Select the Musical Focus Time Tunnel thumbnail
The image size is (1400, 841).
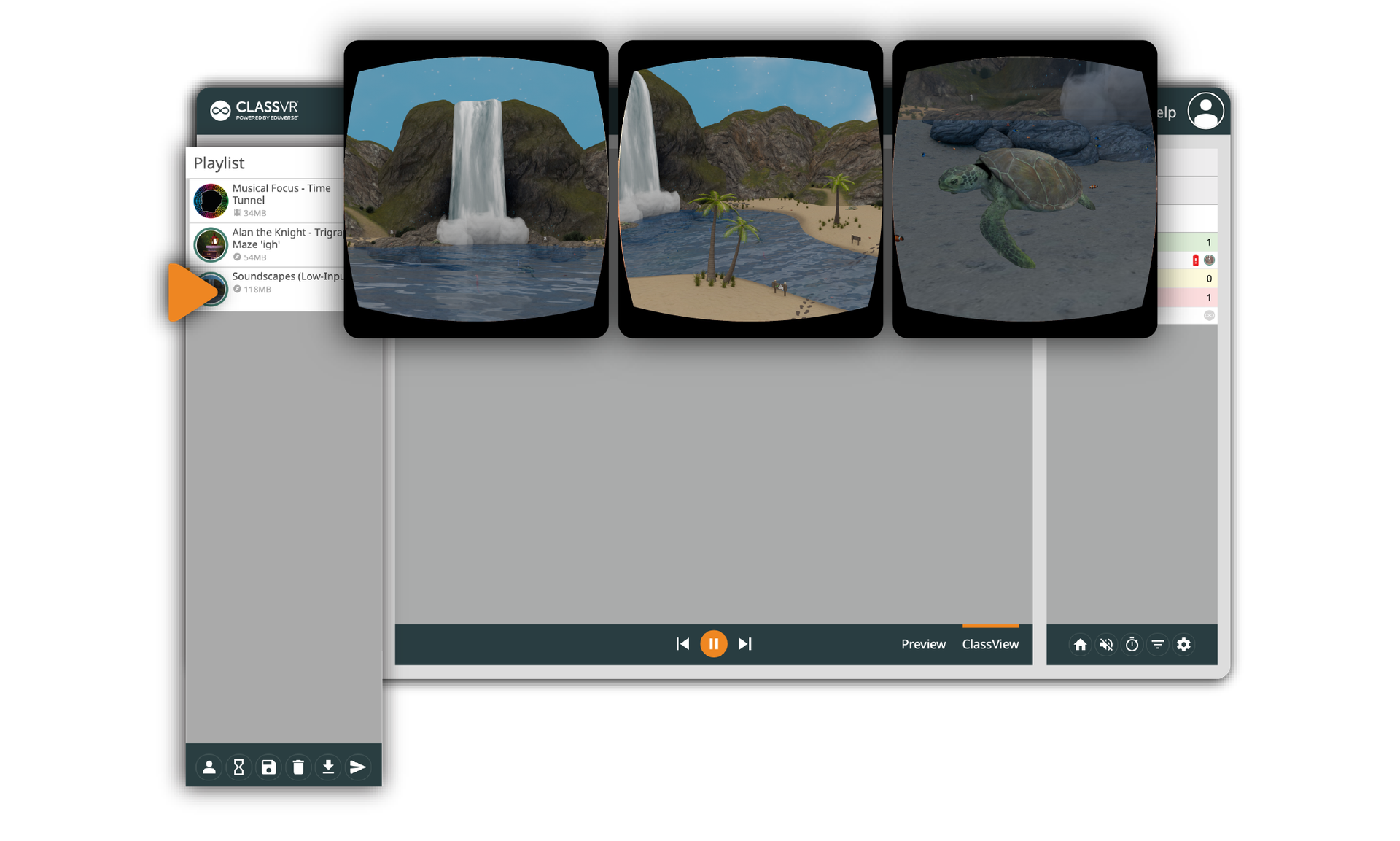(210, 201)
